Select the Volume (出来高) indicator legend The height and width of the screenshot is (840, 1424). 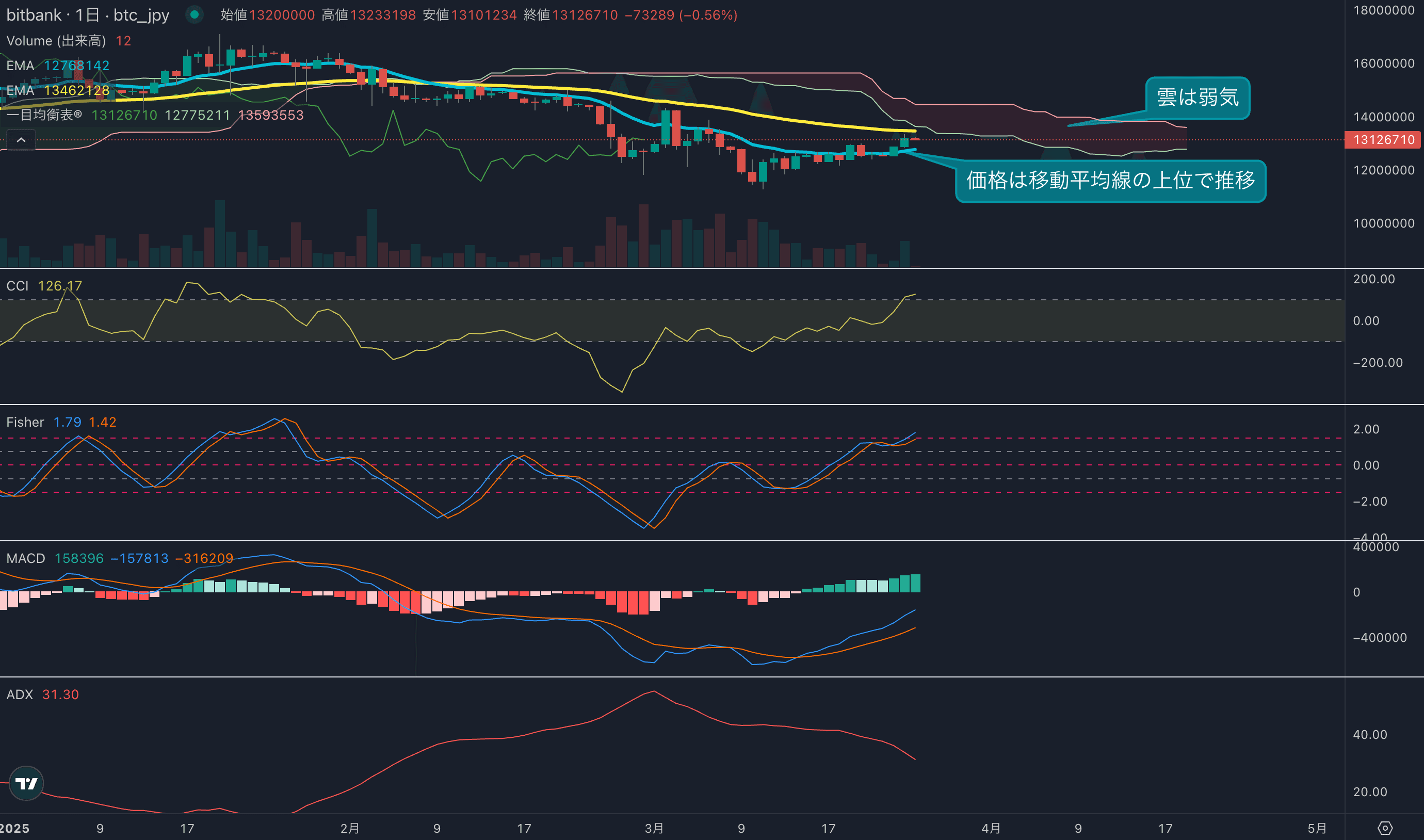(56, 41)
